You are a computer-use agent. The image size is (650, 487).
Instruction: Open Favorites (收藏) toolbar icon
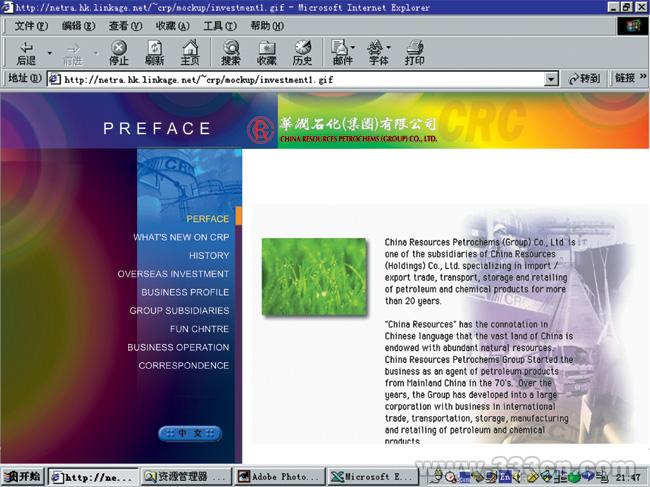pos(267,52)
